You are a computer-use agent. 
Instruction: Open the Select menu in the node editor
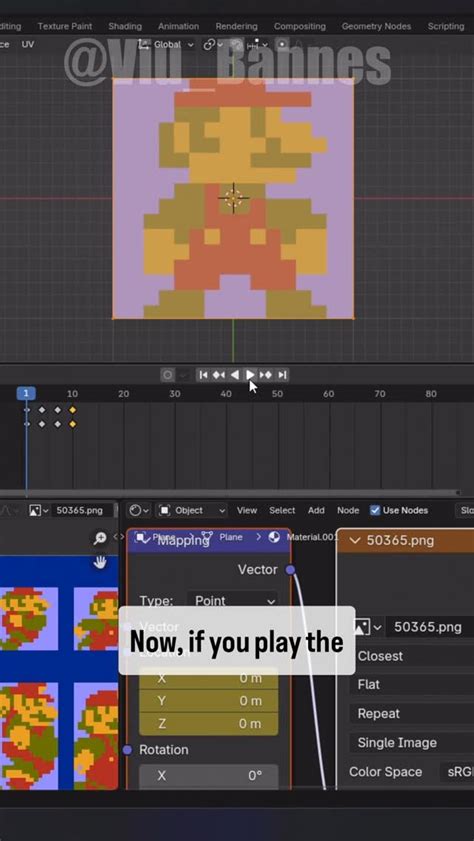pyautogui.click(x=282, y=511)
